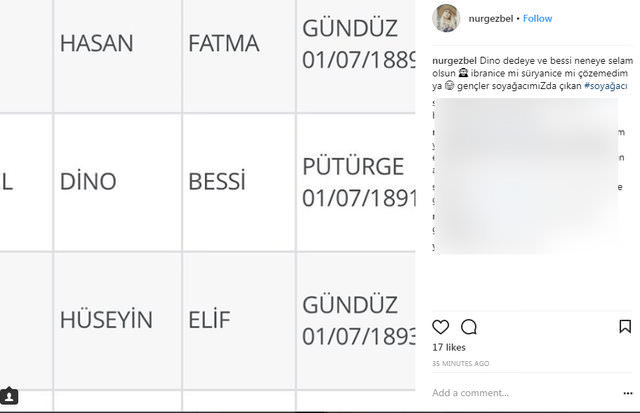Show tagged people via the person icon
The height and width of the screenshot is (413, 640).
point(9,395)
